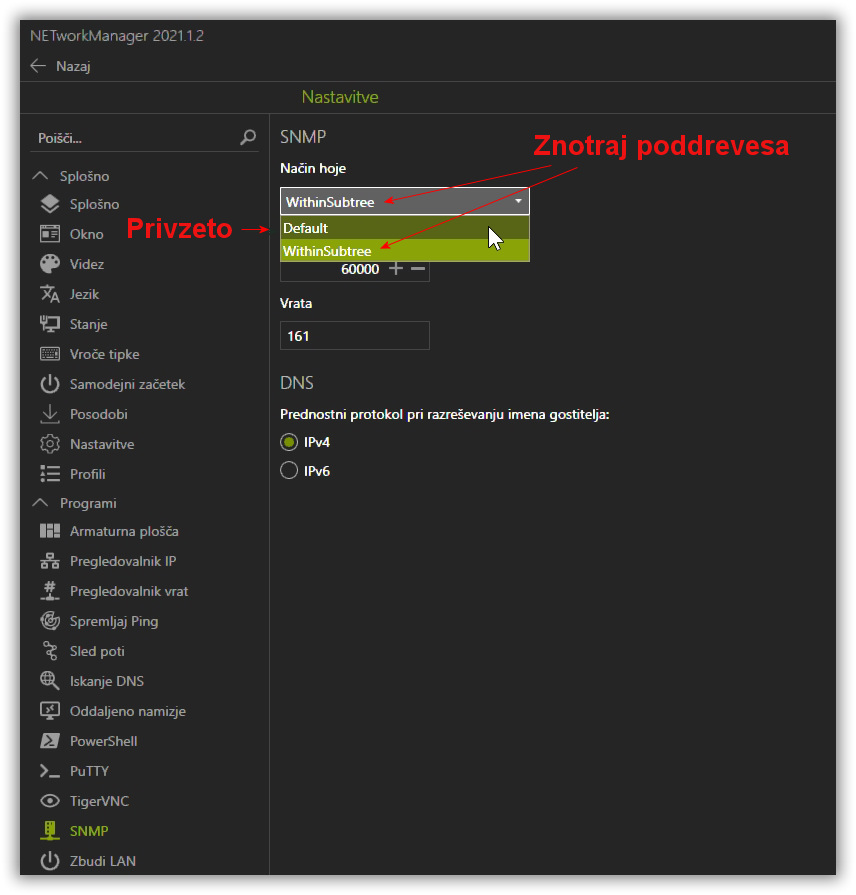Click the PowerShell icon
Image resolution: width=856 pixels, height=895 pixels.
point(50,741)
